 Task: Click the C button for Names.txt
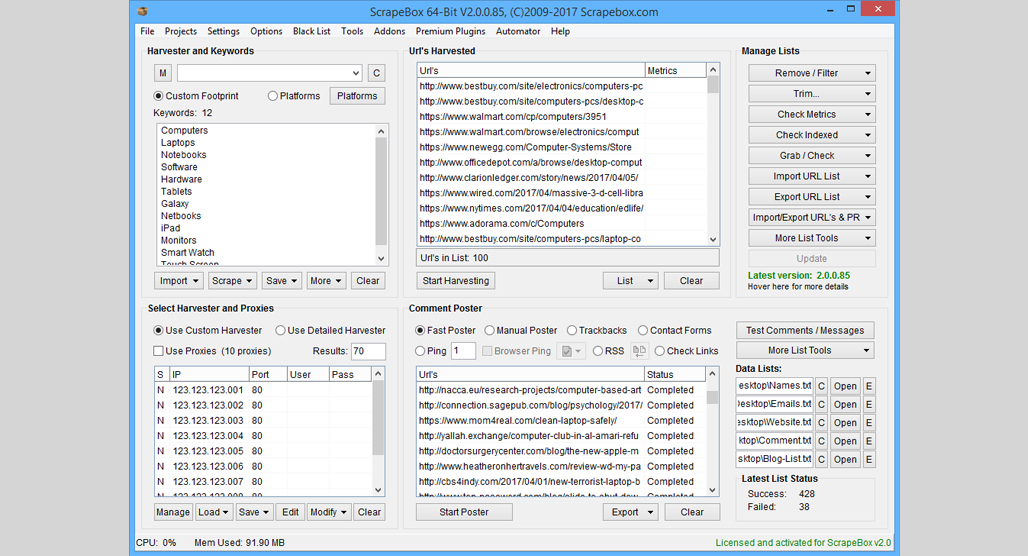pyautogui.click(x=821, y=386)
